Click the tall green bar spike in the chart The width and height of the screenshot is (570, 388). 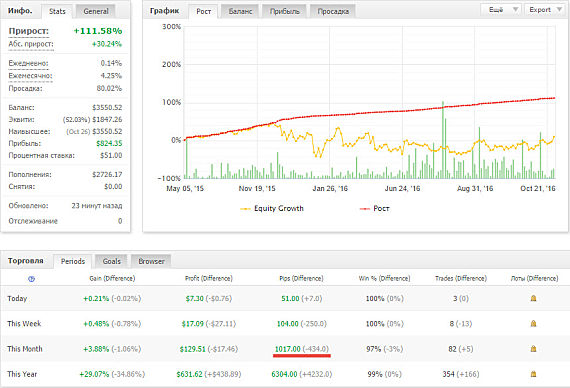pos(443,140)
